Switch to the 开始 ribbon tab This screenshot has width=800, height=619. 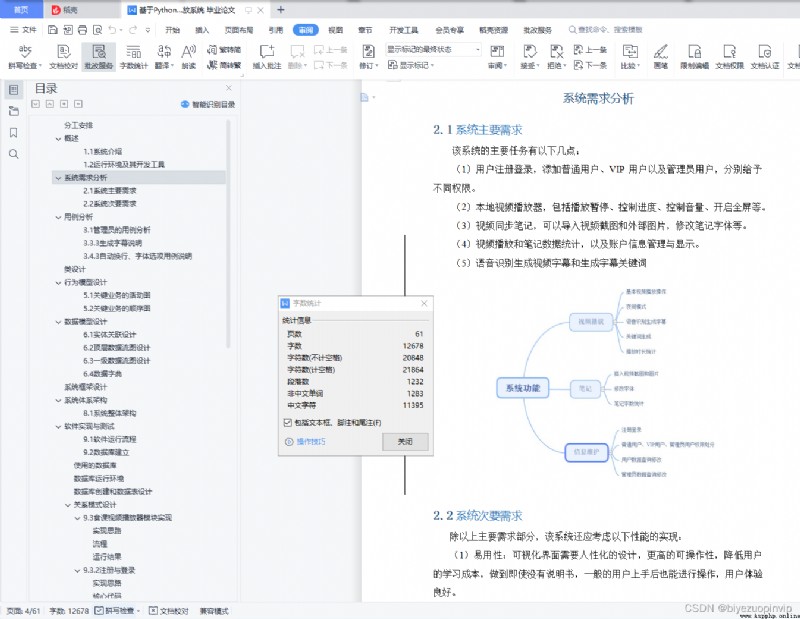point(172,30)
